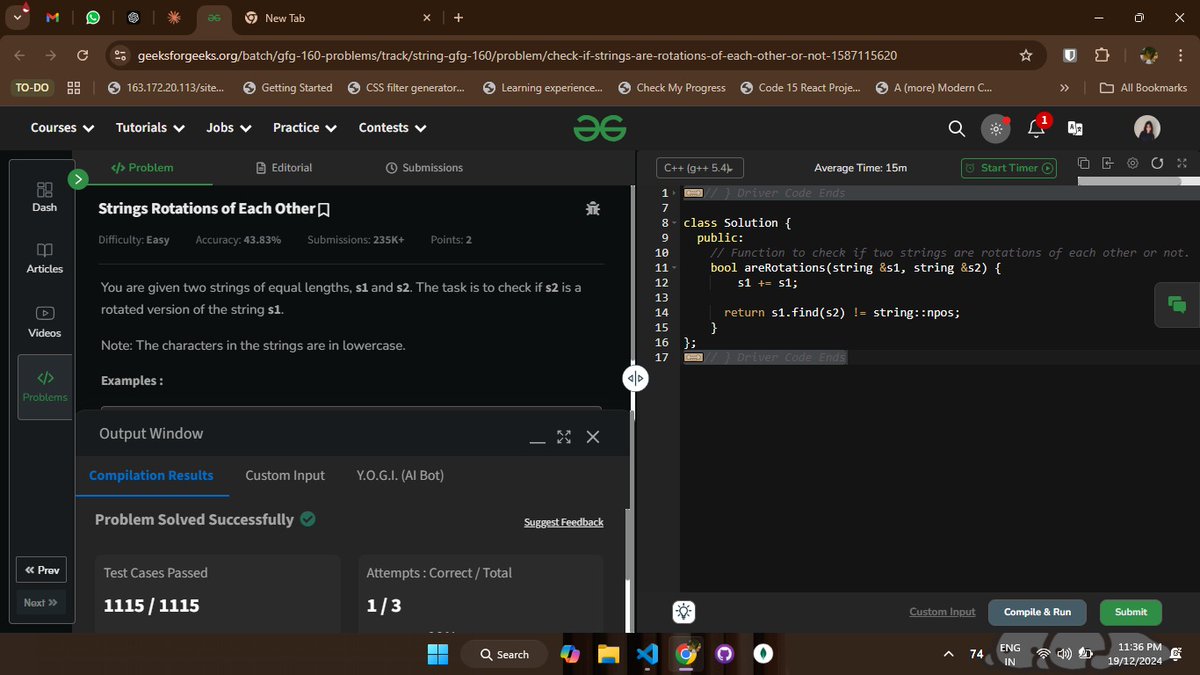
Task: Open the Y.O.G.I. (AI Bot) tab
Action: [400, 475]
